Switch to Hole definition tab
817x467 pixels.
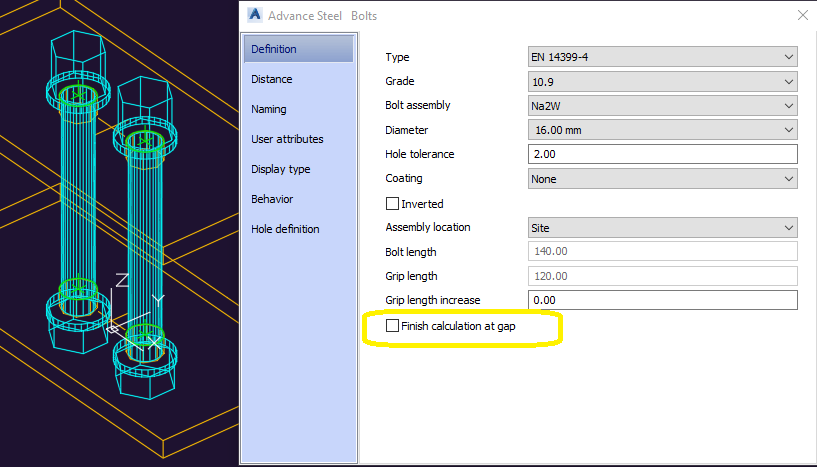tap(285, 229)
